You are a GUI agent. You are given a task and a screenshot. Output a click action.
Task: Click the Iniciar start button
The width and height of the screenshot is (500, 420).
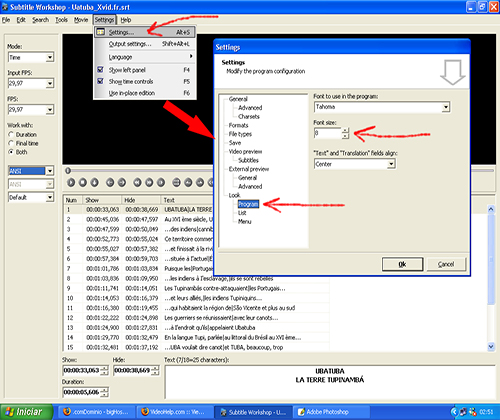point(27,412)
